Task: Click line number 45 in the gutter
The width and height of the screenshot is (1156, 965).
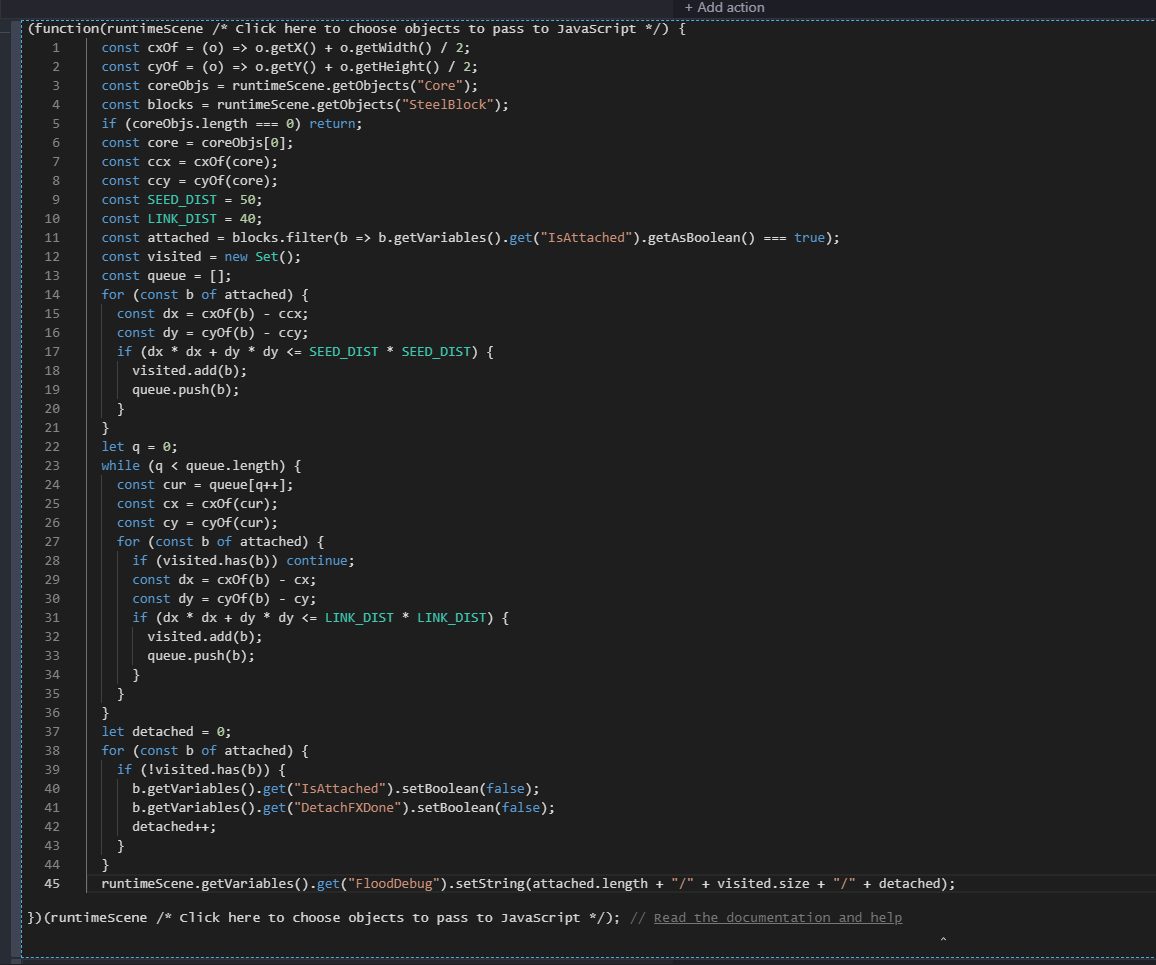Action: 52,884
